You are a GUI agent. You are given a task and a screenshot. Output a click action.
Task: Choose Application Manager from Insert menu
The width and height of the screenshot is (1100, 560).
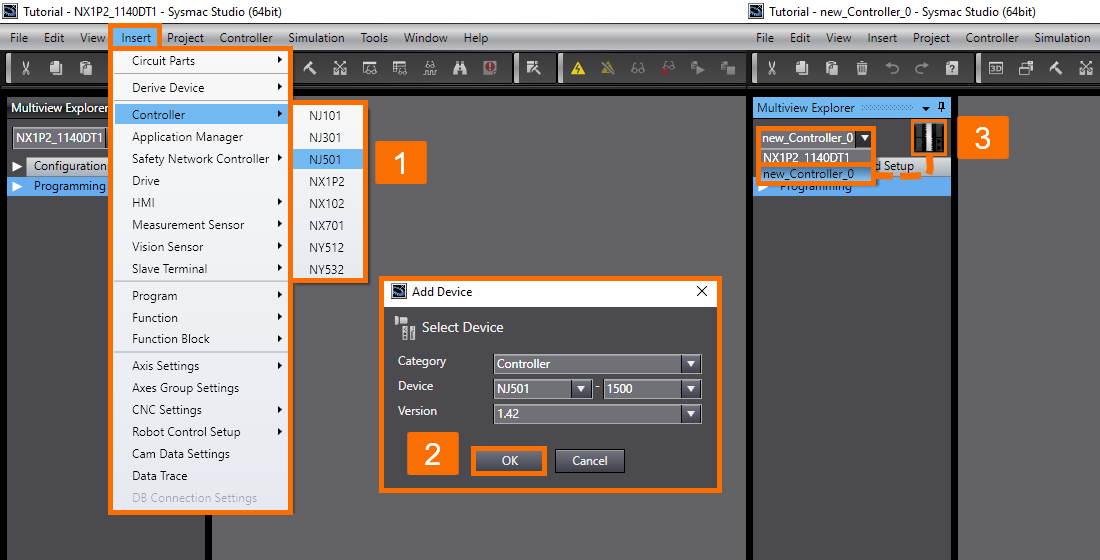(201, 137)
